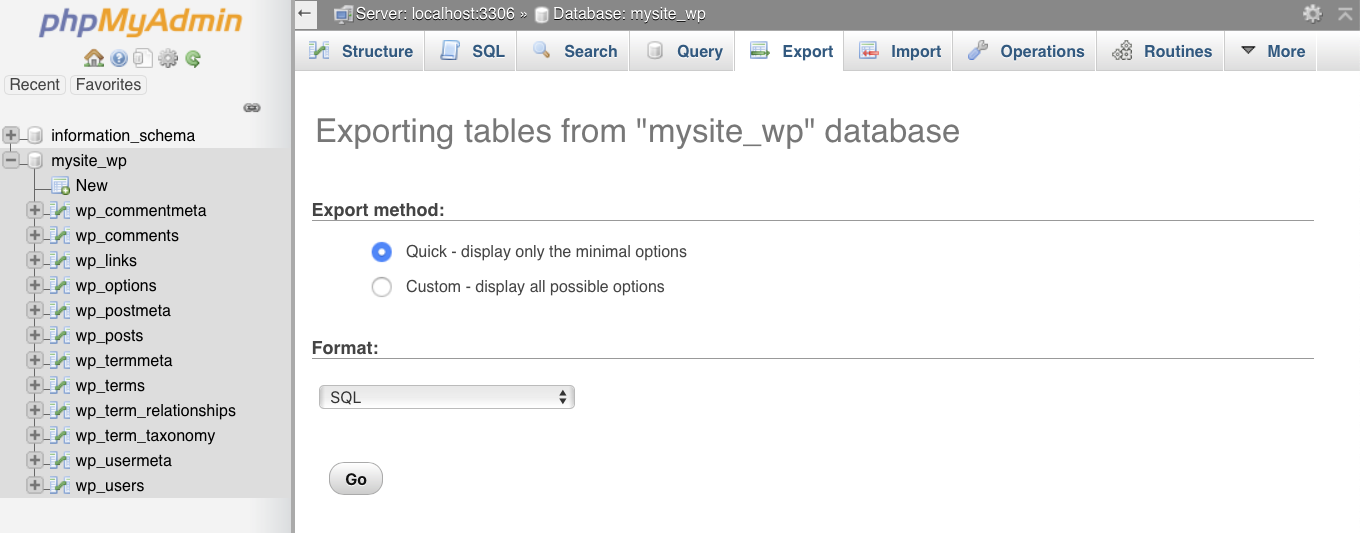Screen dimensions: 1360x533
Task: Open the SQL format dropdown
Action: click(447, 397)
